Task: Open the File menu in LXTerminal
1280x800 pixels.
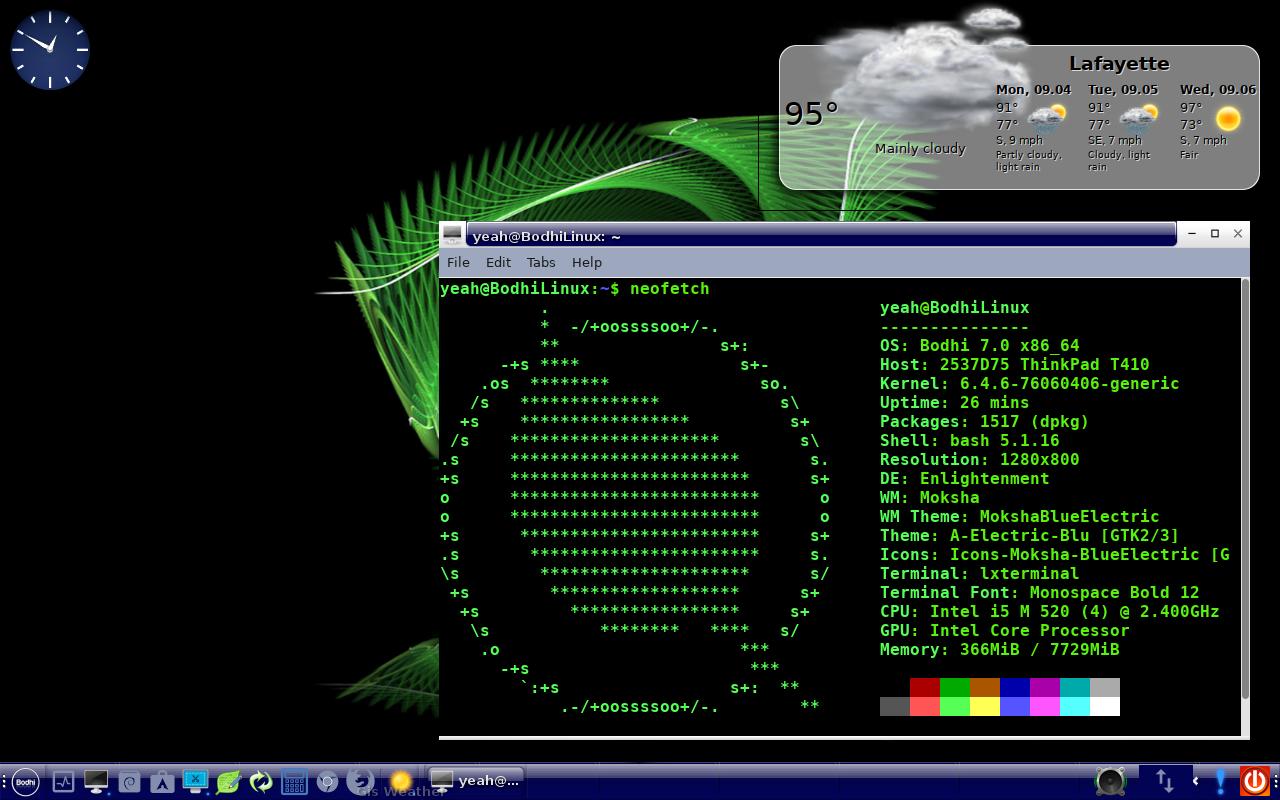Action: [458, 262]
